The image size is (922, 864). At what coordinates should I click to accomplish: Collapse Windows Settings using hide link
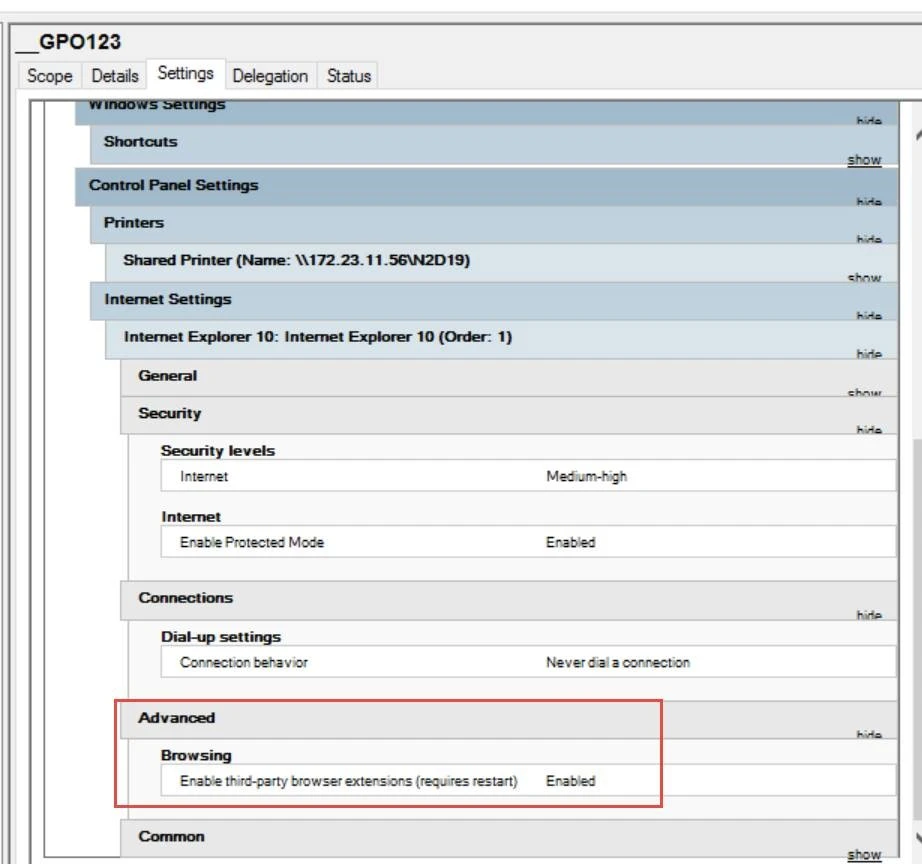point(868,120)
